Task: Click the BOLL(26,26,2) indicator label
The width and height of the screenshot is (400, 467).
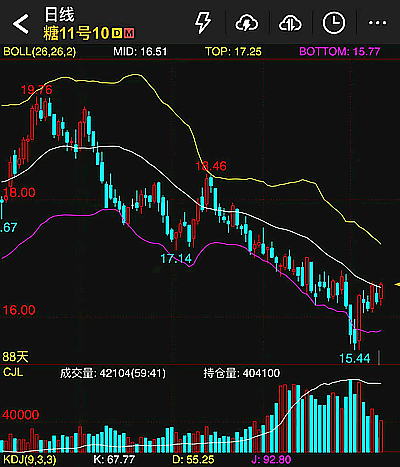Action: tap(40, 52)
